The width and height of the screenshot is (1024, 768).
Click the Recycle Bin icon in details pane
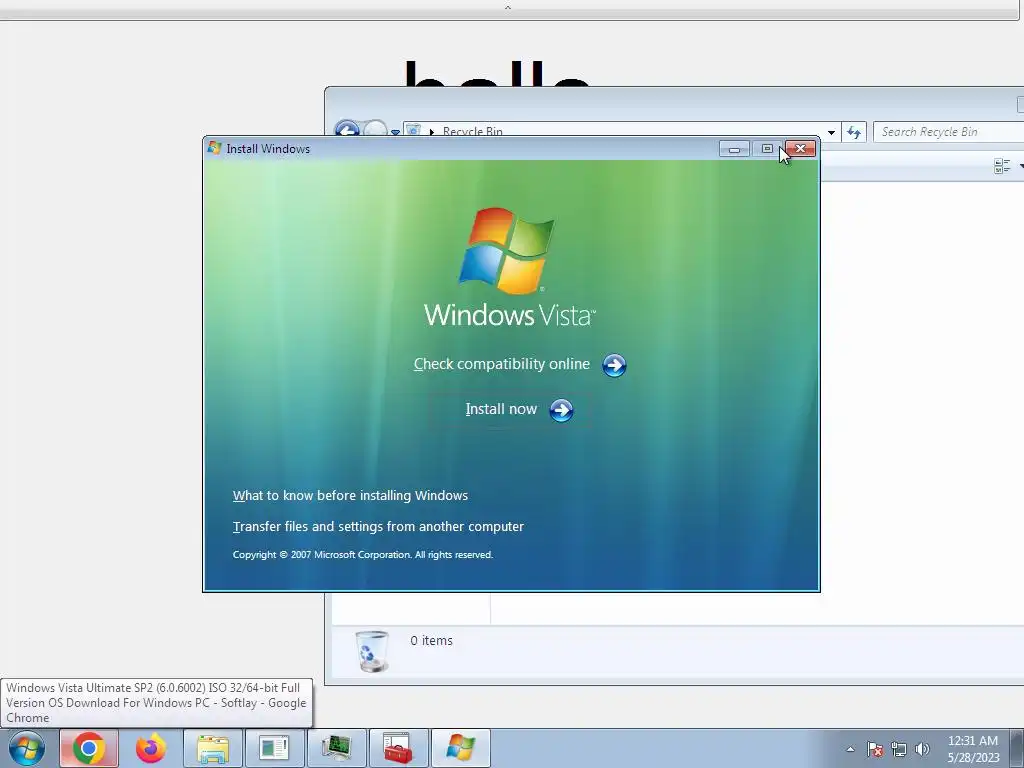(372, 651)
